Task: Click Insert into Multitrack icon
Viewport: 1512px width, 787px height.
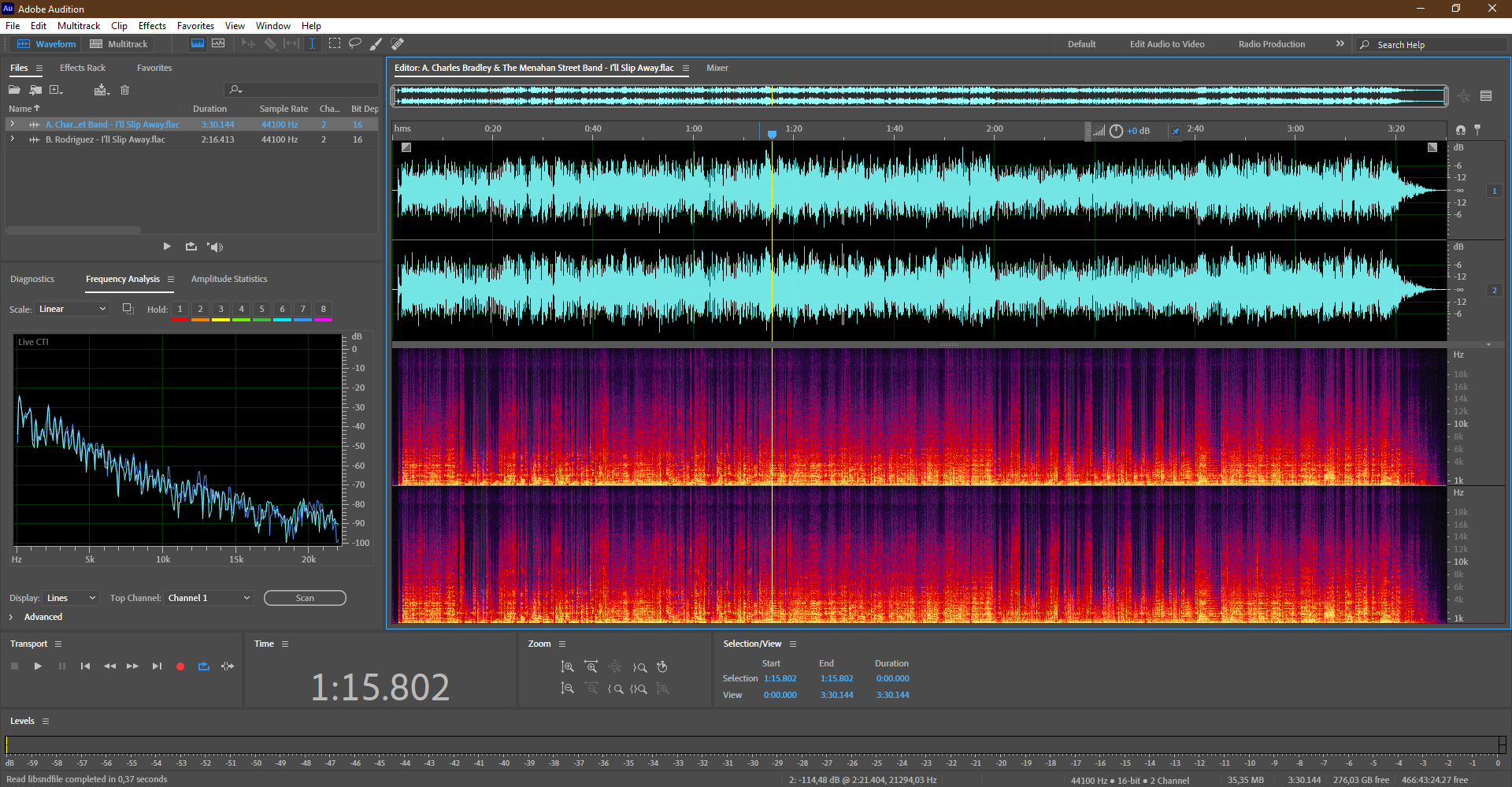Action: [102, 90]
